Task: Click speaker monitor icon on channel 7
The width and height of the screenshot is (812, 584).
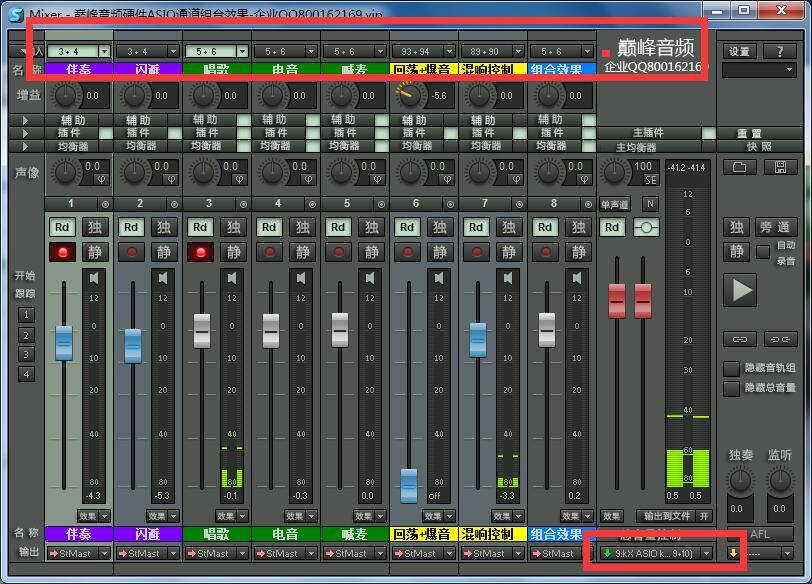Action: point(508,278)
